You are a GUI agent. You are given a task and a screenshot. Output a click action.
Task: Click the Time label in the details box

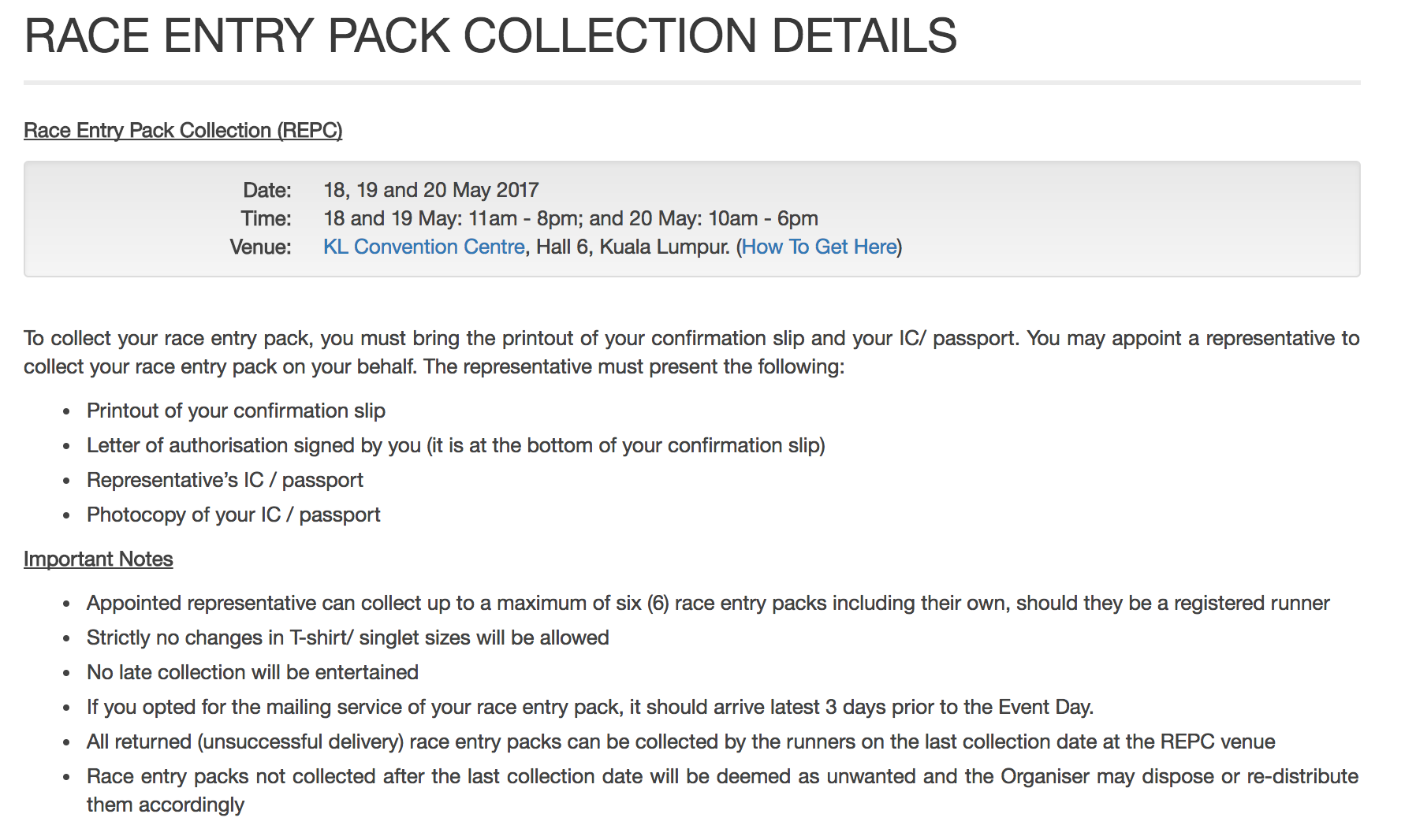pos(266,218)
